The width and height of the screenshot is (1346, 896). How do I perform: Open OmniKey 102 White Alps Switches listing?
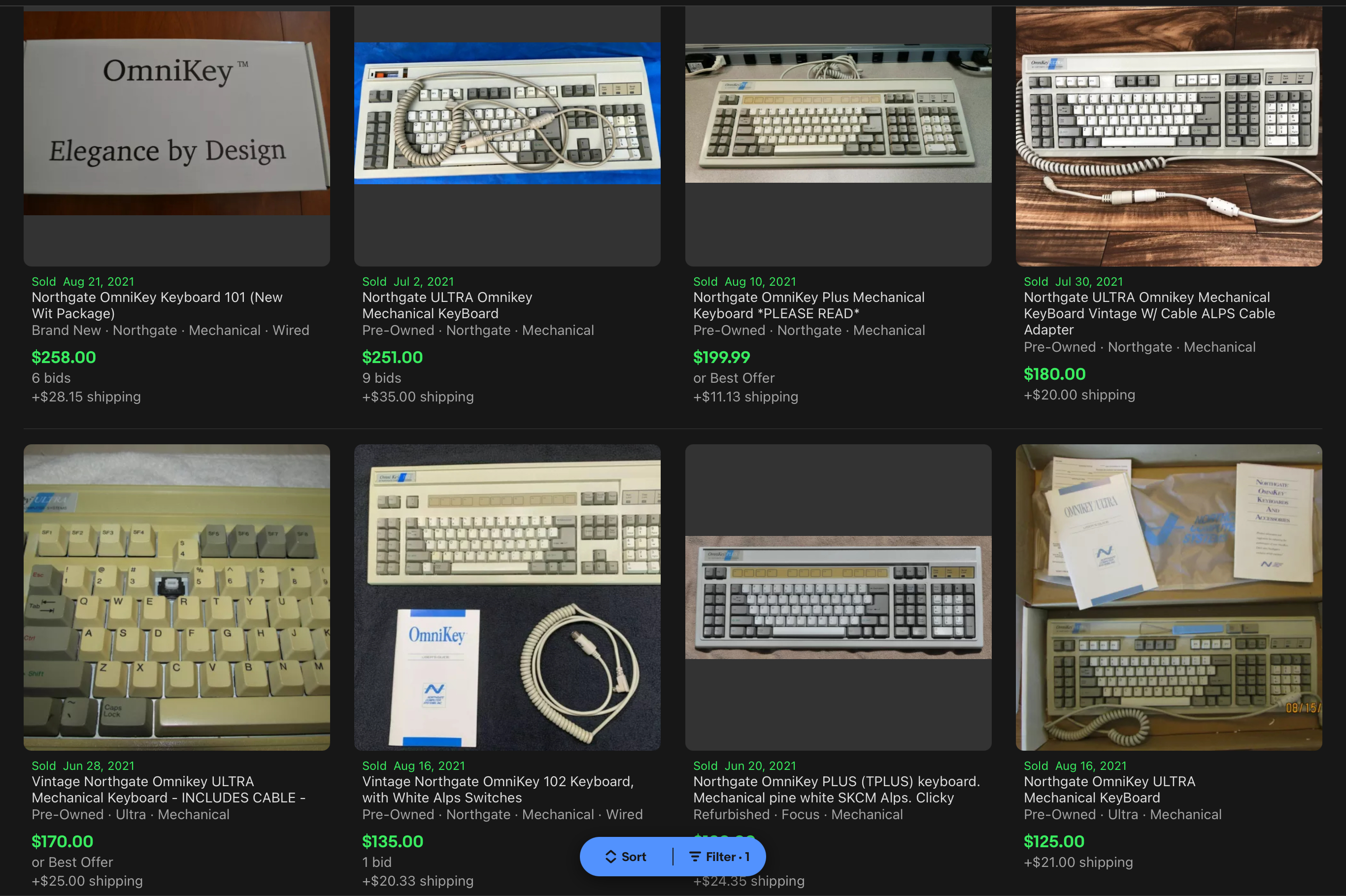(x=498, y=789)
